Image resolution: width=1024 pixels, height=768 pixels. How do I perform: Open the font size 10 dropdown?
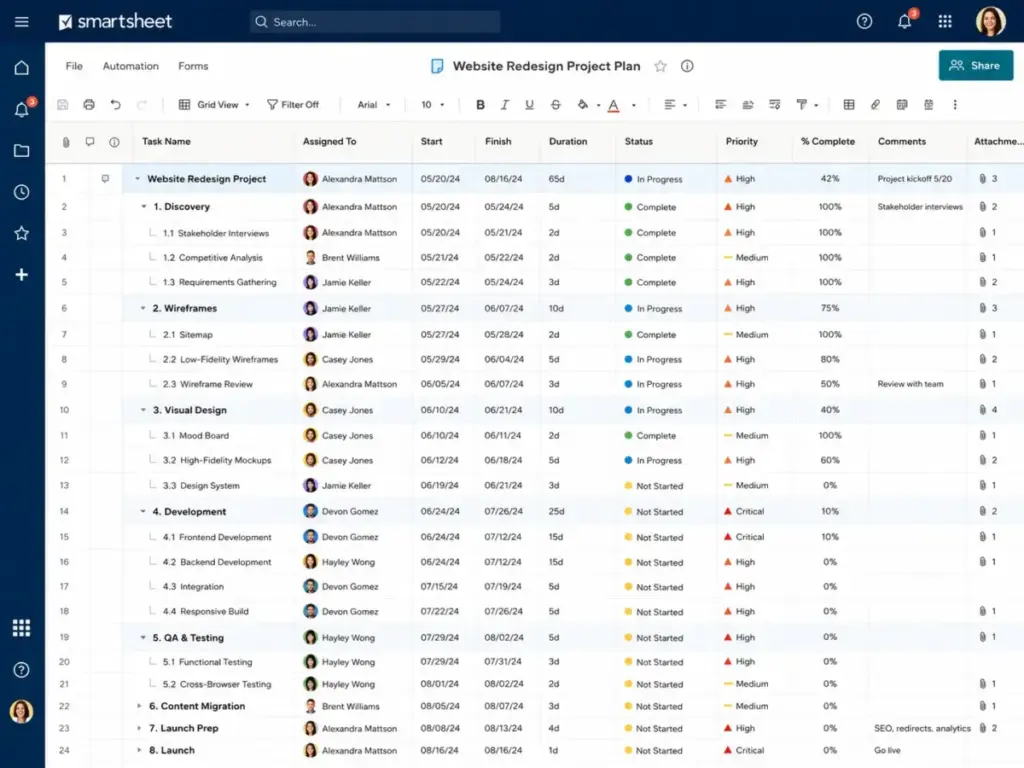(432, 104)
